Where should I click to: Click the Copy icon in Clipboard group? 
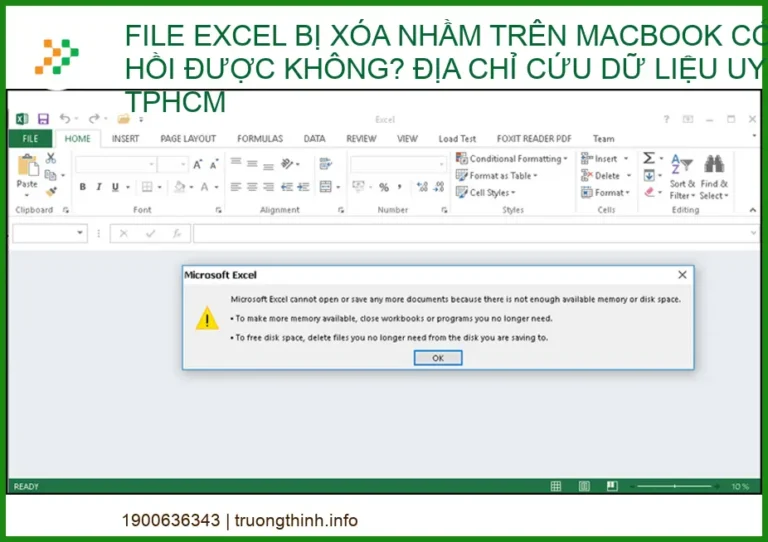50,175
